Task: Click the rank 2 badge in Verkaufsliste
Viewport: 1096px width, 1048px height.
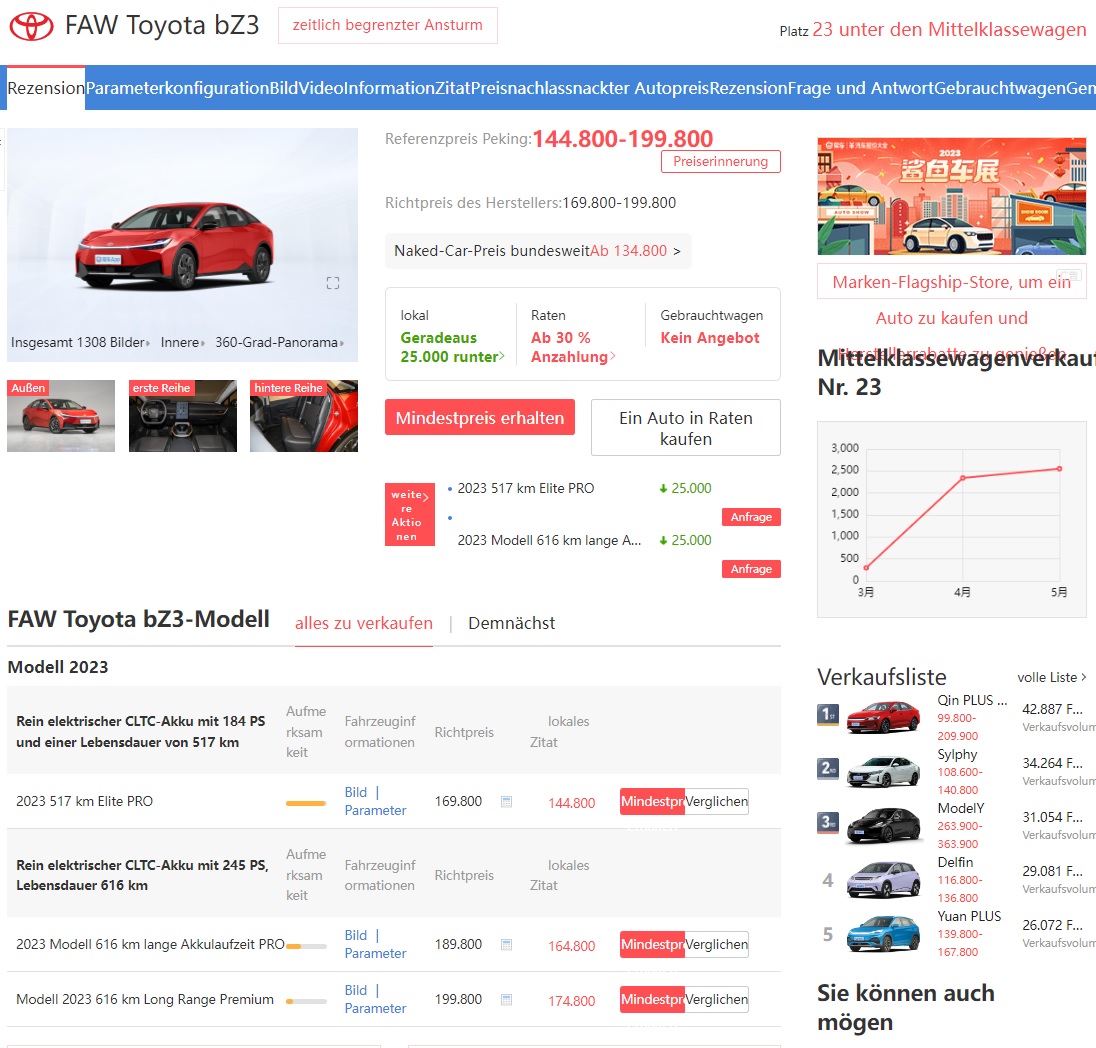Action: [828, 769]
